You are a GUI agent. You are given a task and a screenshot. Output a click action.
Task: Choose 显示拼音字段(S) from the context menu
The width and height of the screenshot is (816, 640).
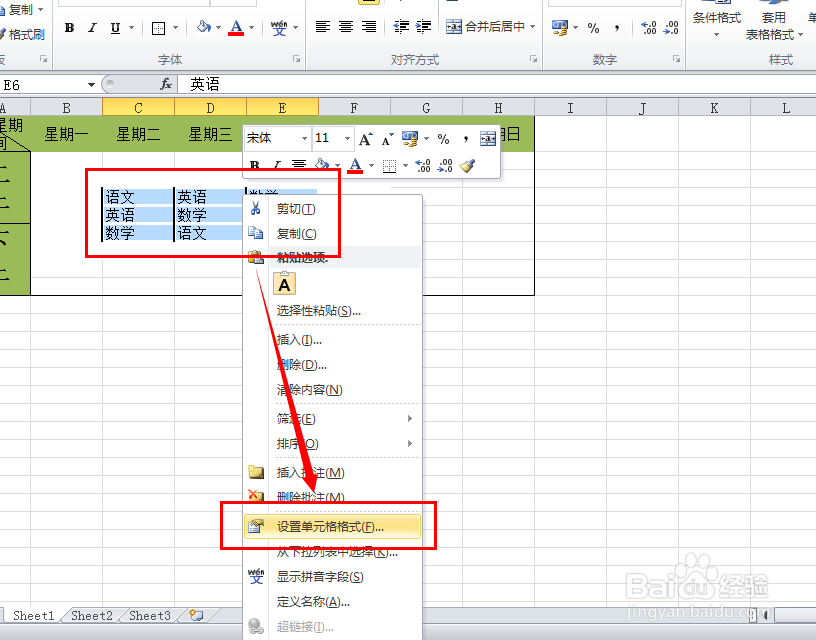pos(333,577)
